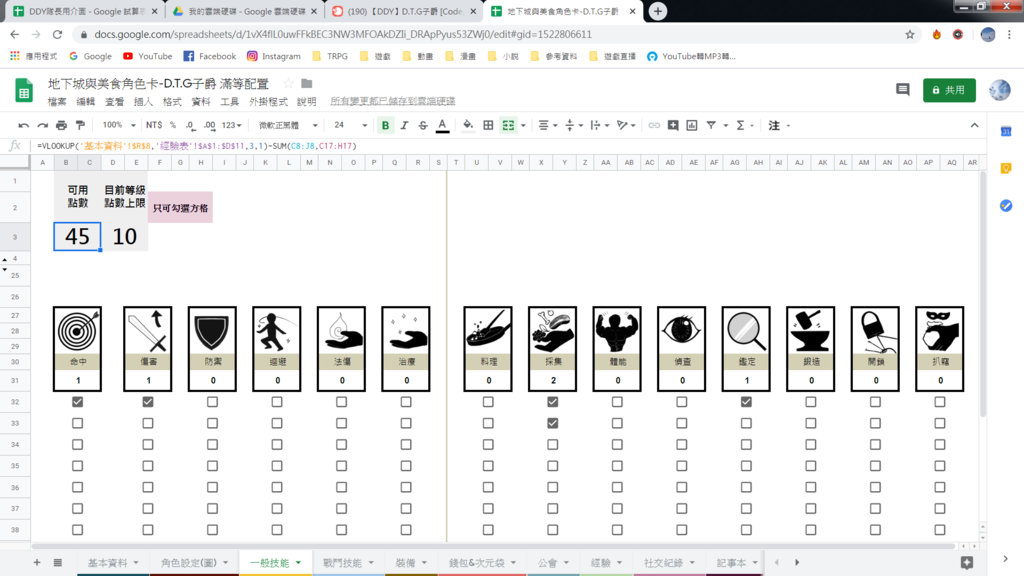The width and height of the screenshot is (1024, 576).
Task: Open the zoom 100% dropdown
Action: (119, 125)
